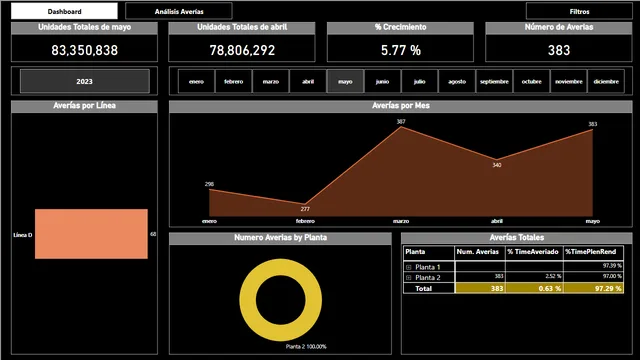Click the 383 Número de Averías card value
Screen dimensions: 640x360
pyautogui.click(x=559, y=50)
